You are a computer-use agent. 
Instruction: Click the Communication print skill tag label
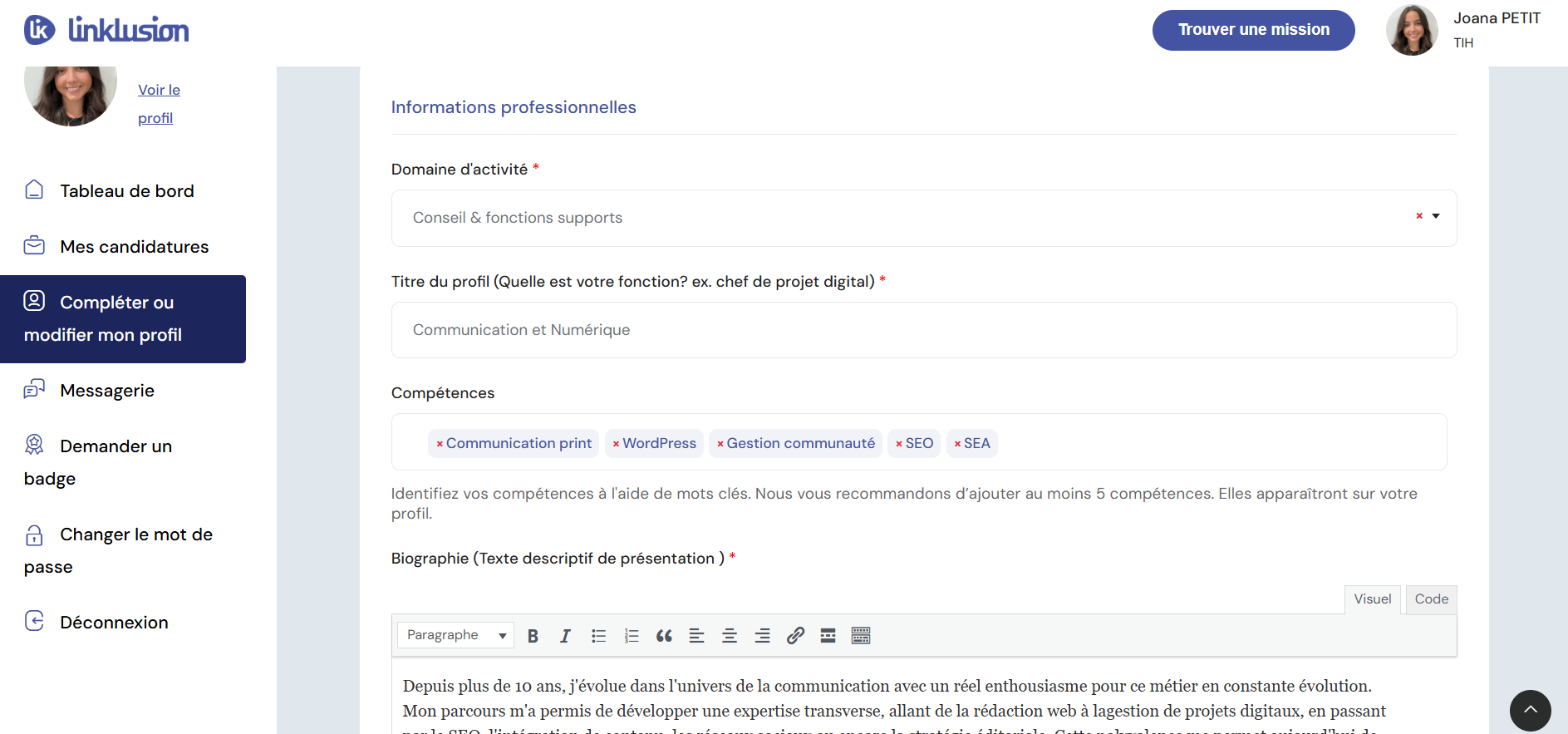click(x=519, y=444)
